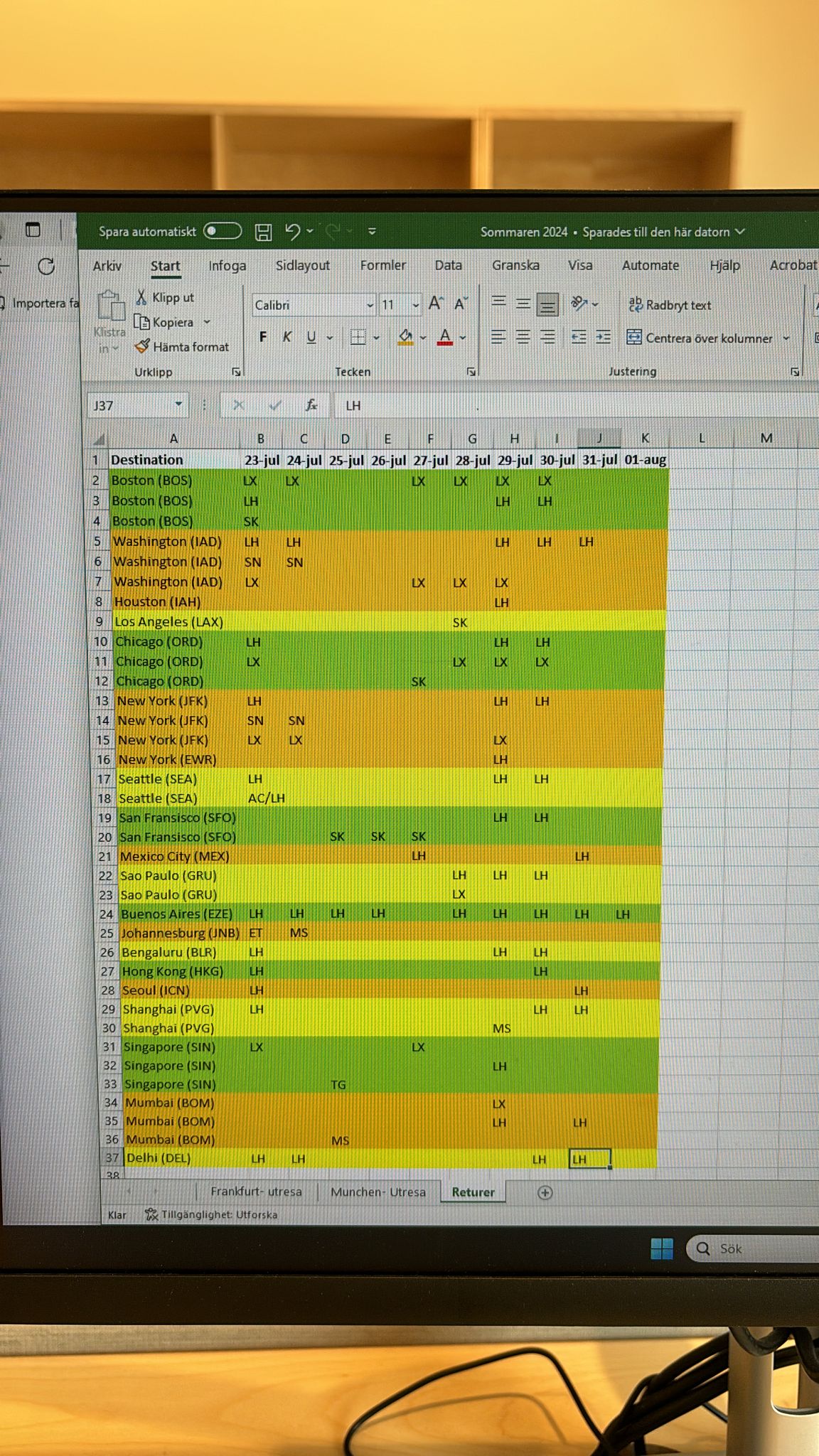This screenshot has height=1456, width=819.
Task: Switch to Munchen- Utresa sheet tab
Action: [378, 1192]
